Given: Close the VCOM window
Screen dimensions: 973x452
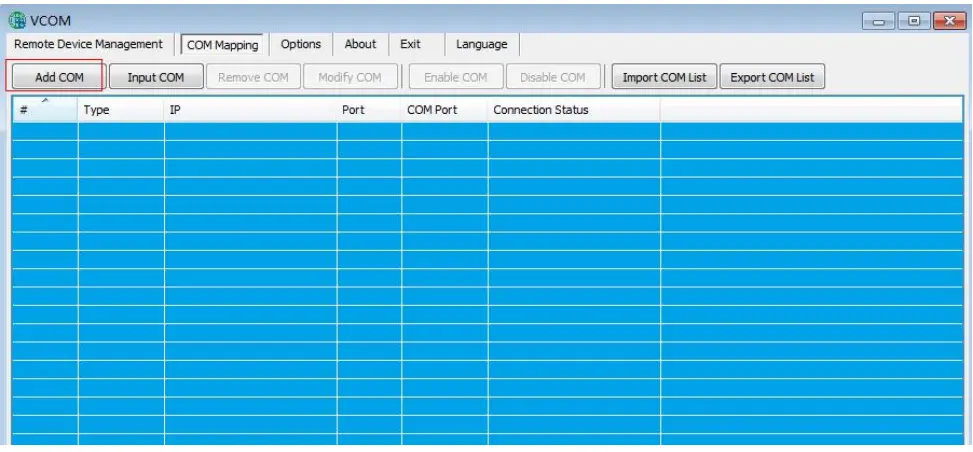Looking at the screenshot, I should 949,21.
